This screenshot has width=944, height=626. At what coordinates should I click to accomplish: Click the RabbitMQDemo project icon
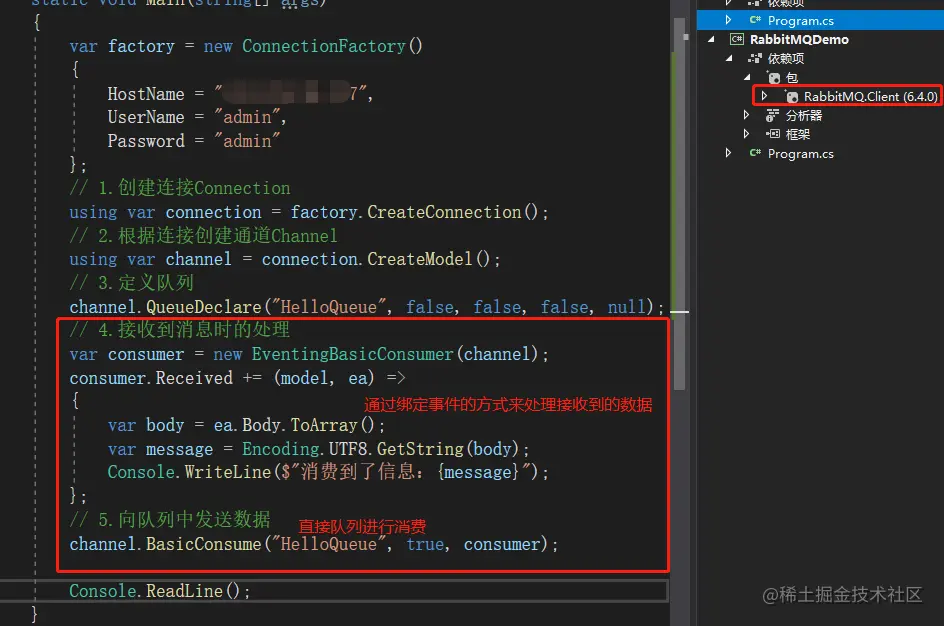[737, 40]
